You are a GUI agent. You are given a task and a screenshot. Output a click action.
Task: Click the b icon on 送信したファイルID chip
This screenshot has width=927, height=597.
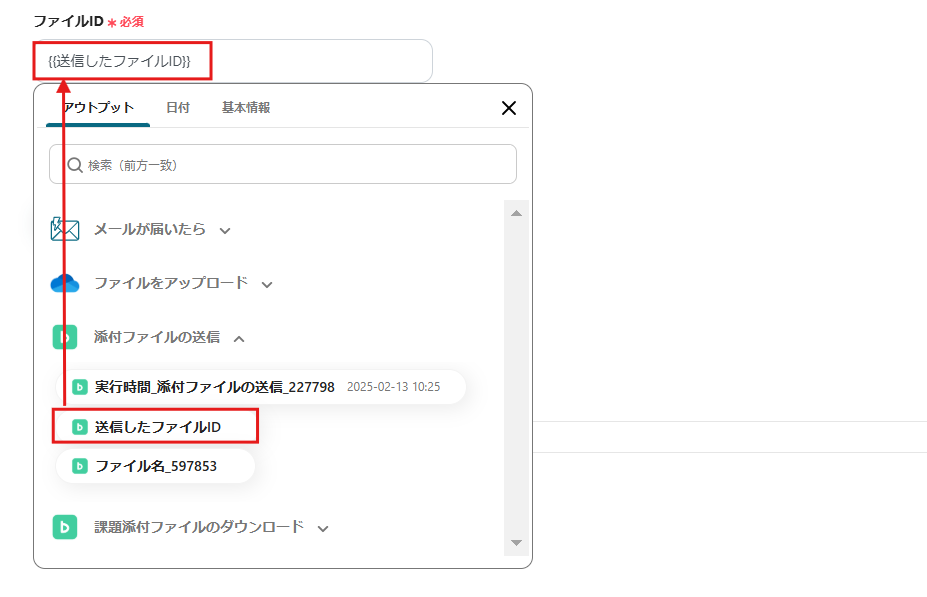pyautogui.click(x=78, y=426)
